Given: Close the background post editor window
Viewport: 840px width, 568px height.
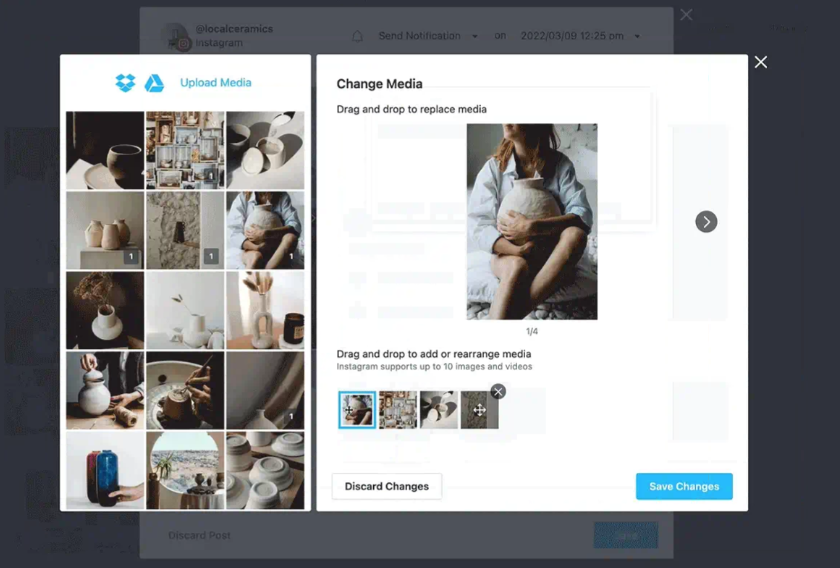Looking at the screenshot, I should click(x=686, y=15).
